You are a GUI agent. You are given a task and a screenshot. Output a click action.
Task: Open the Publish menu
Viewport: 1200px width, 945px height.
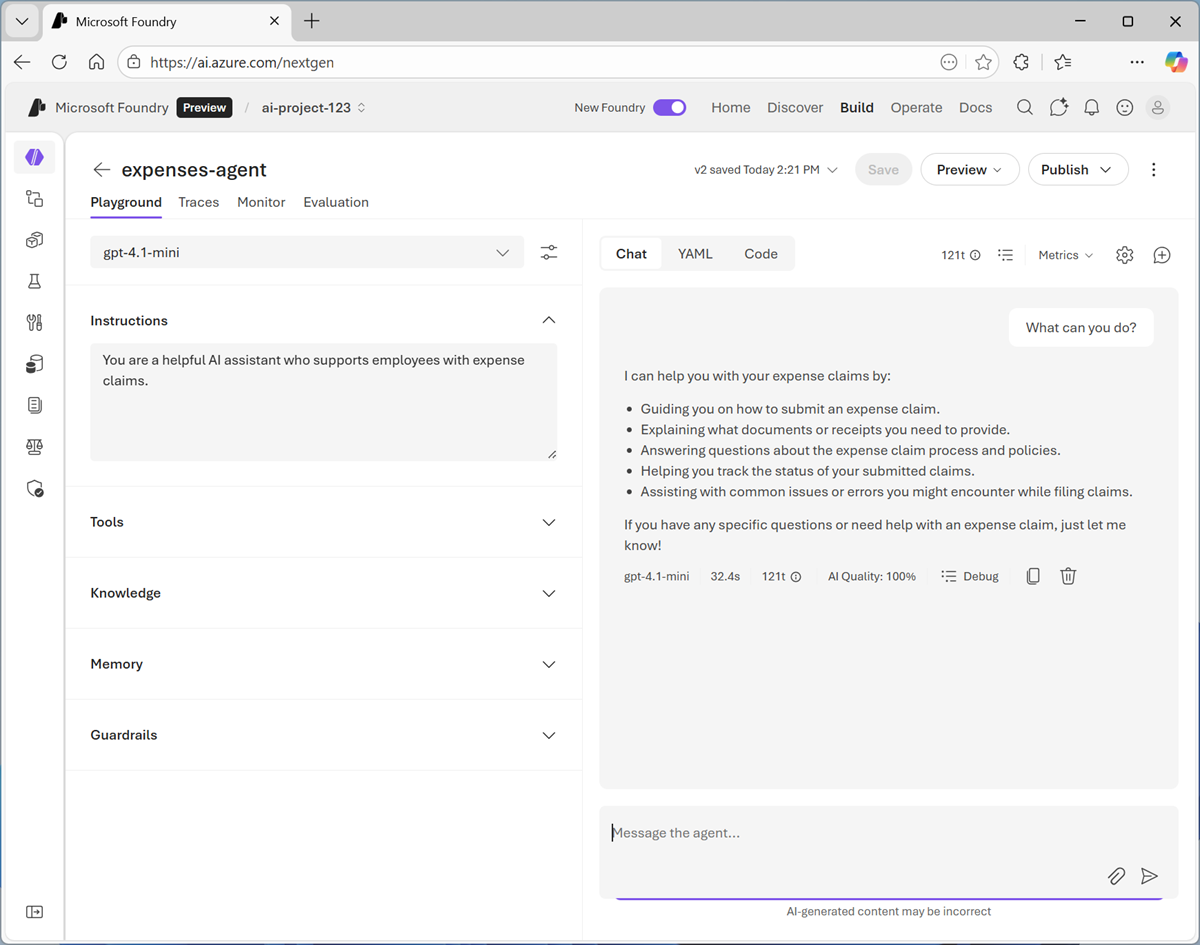pos(1078,169)
